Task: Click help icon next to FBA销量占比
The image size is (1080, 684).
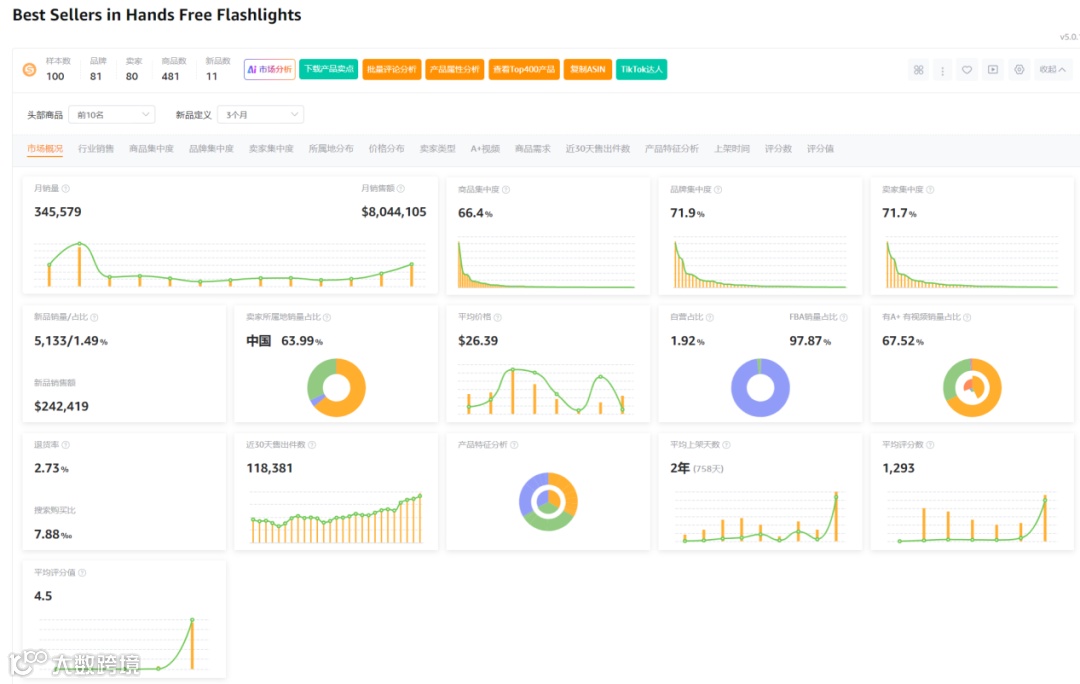Action: click(844, 318)
